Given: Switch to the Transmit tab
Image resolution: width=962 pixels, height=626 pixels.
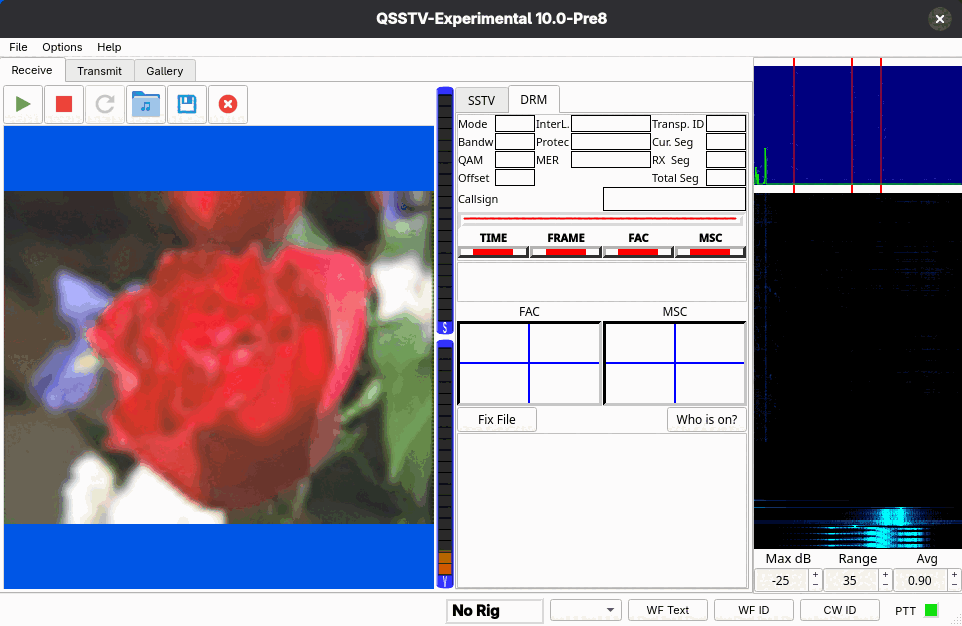Looking at the screenshot, I should 99,71.
